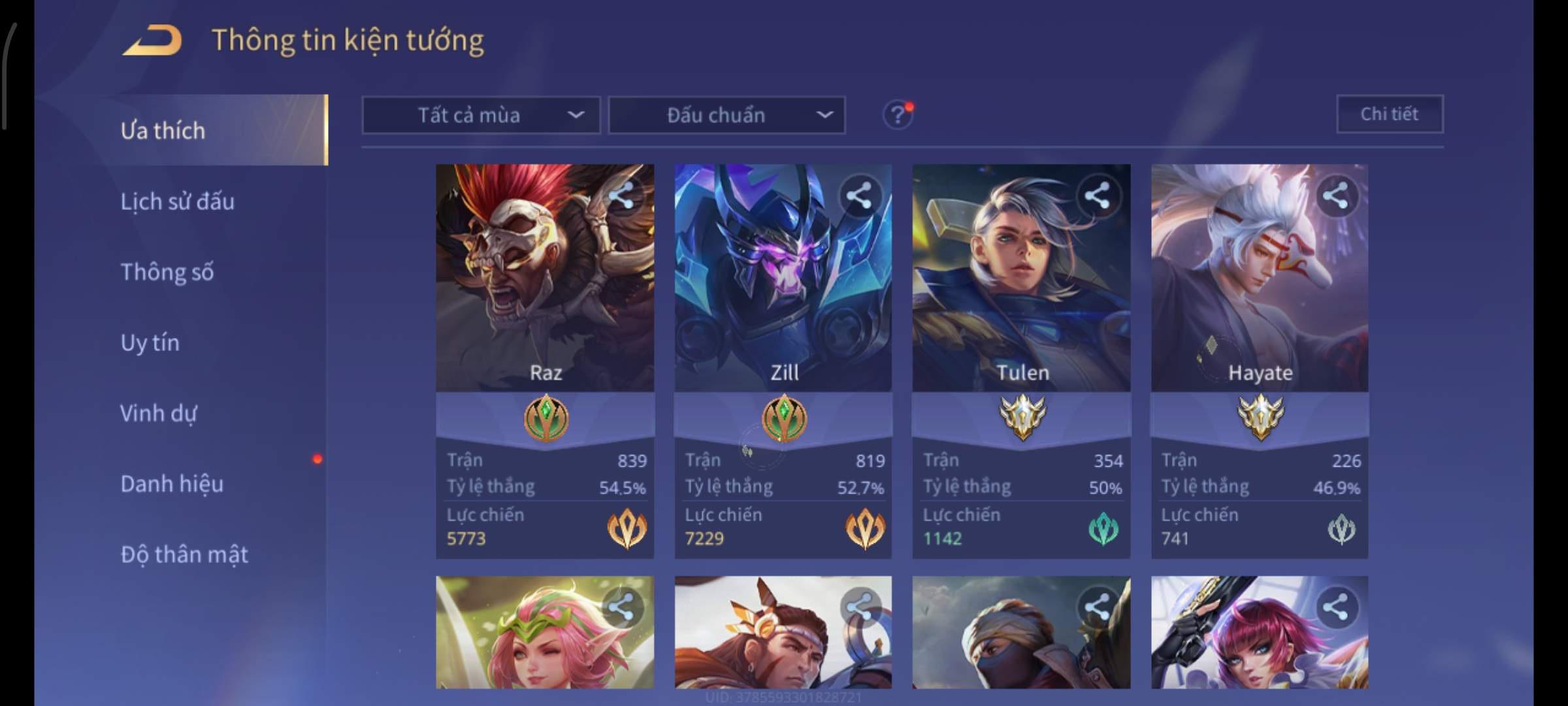Tap share icon on Hayate card
The height and width of the screenshot is (706, 1568).
(x=1335, y=195)
